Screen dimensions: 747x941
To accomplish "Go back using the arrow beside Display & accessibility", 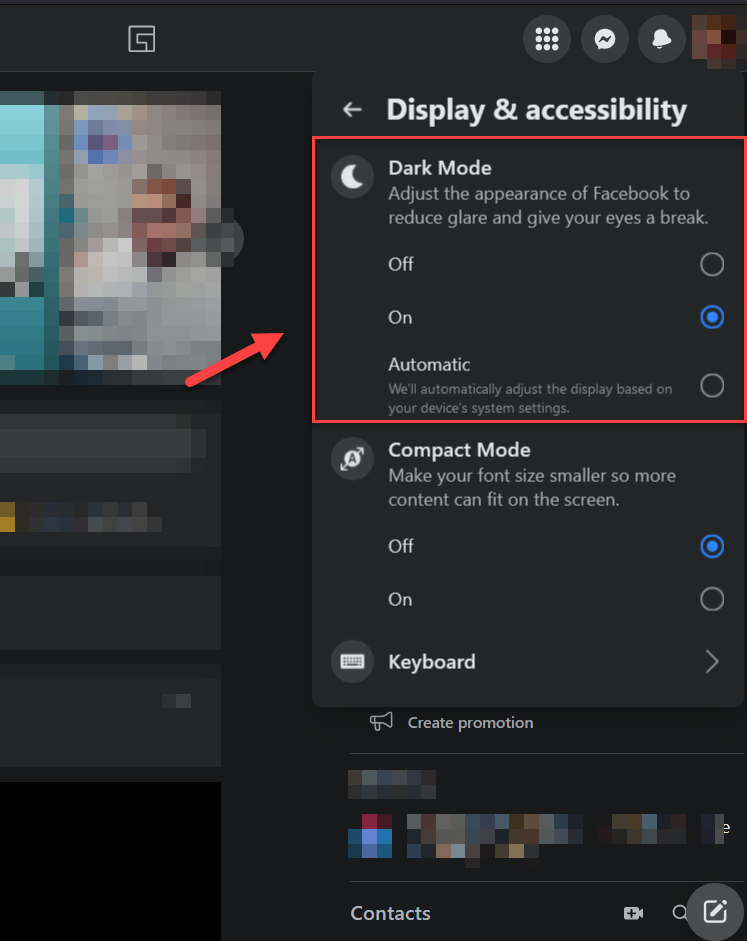I will (x=352, y=110).
